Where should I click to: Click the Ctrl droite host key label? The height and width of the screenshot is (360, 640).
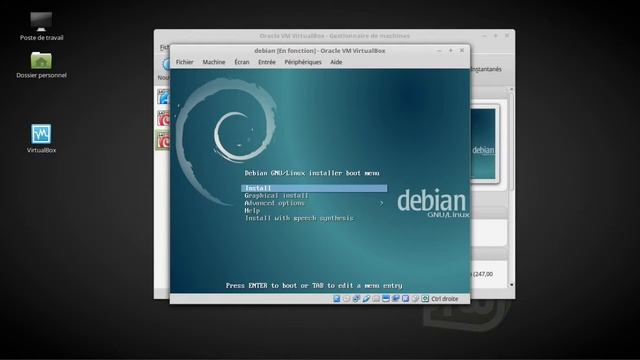[x=444, y=299]
